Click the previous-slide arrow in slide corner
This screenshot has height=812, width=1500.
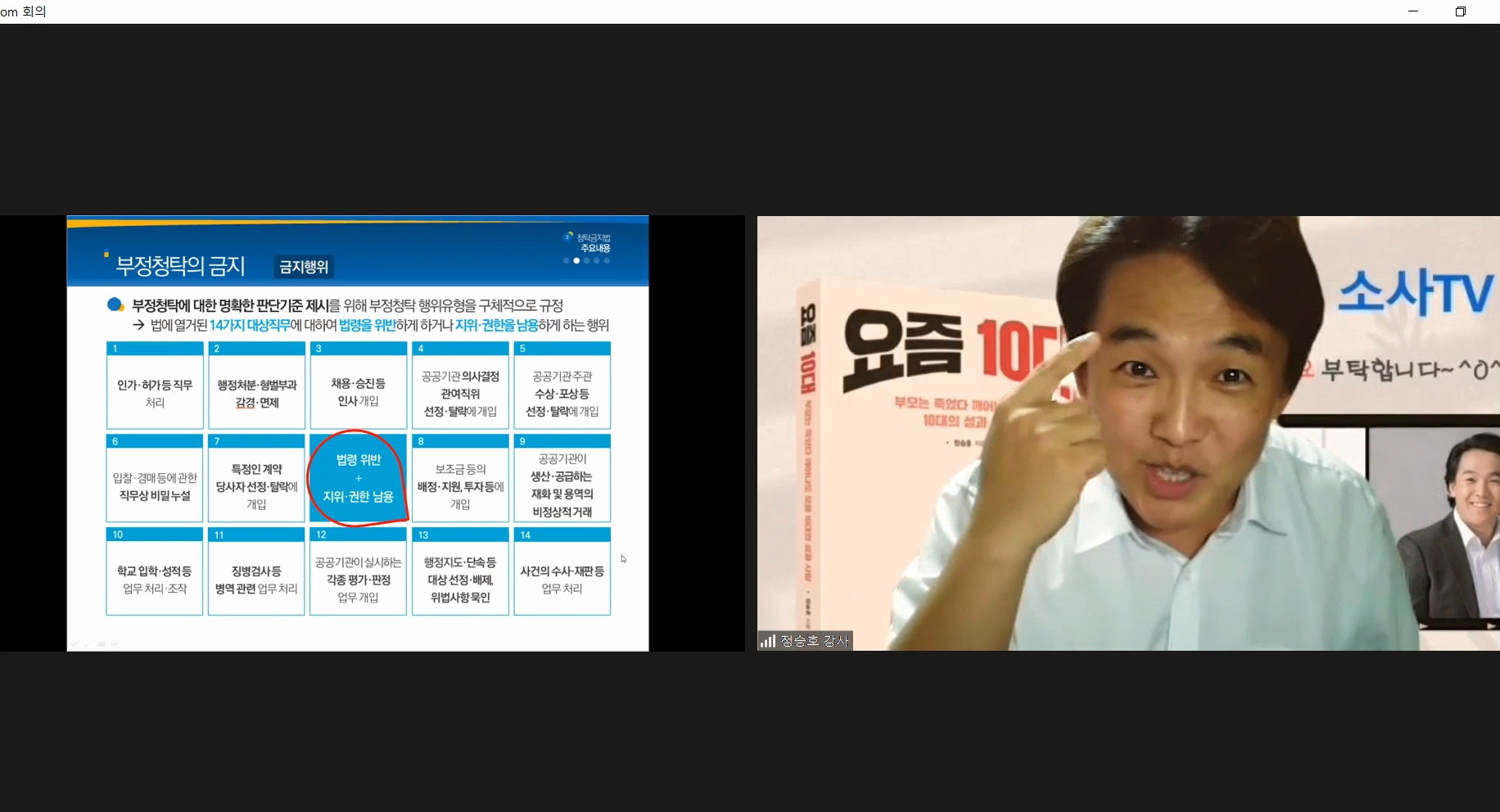click(75, 644)
